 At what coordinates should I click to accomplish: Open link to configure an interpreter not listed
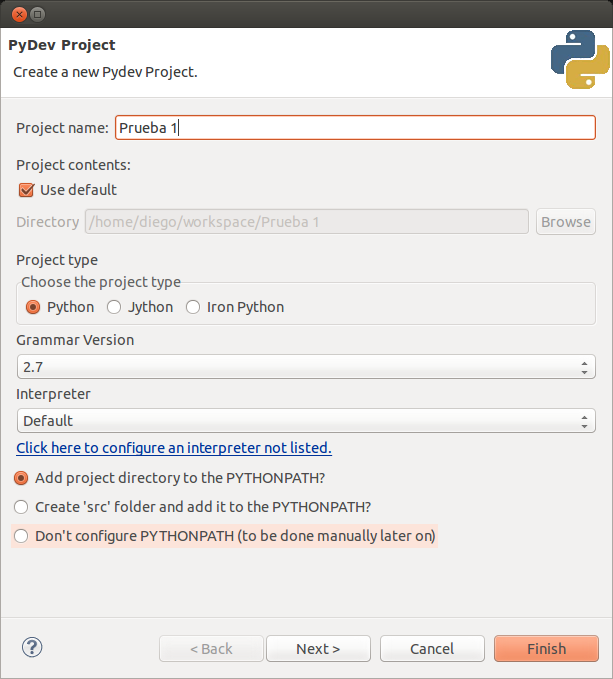[x=174, y=448]
